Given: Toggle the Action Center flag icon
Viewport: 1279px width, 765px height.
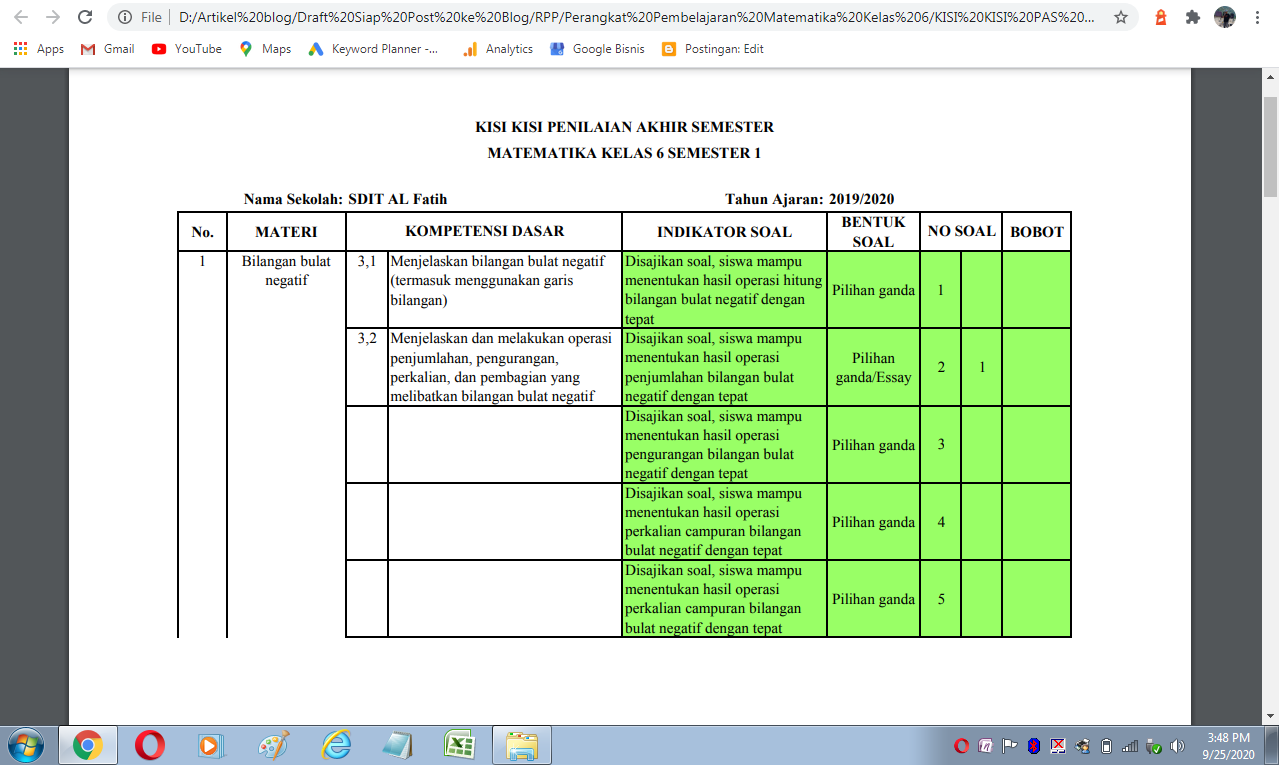Looking at the screenshot, I should 1008,745.
